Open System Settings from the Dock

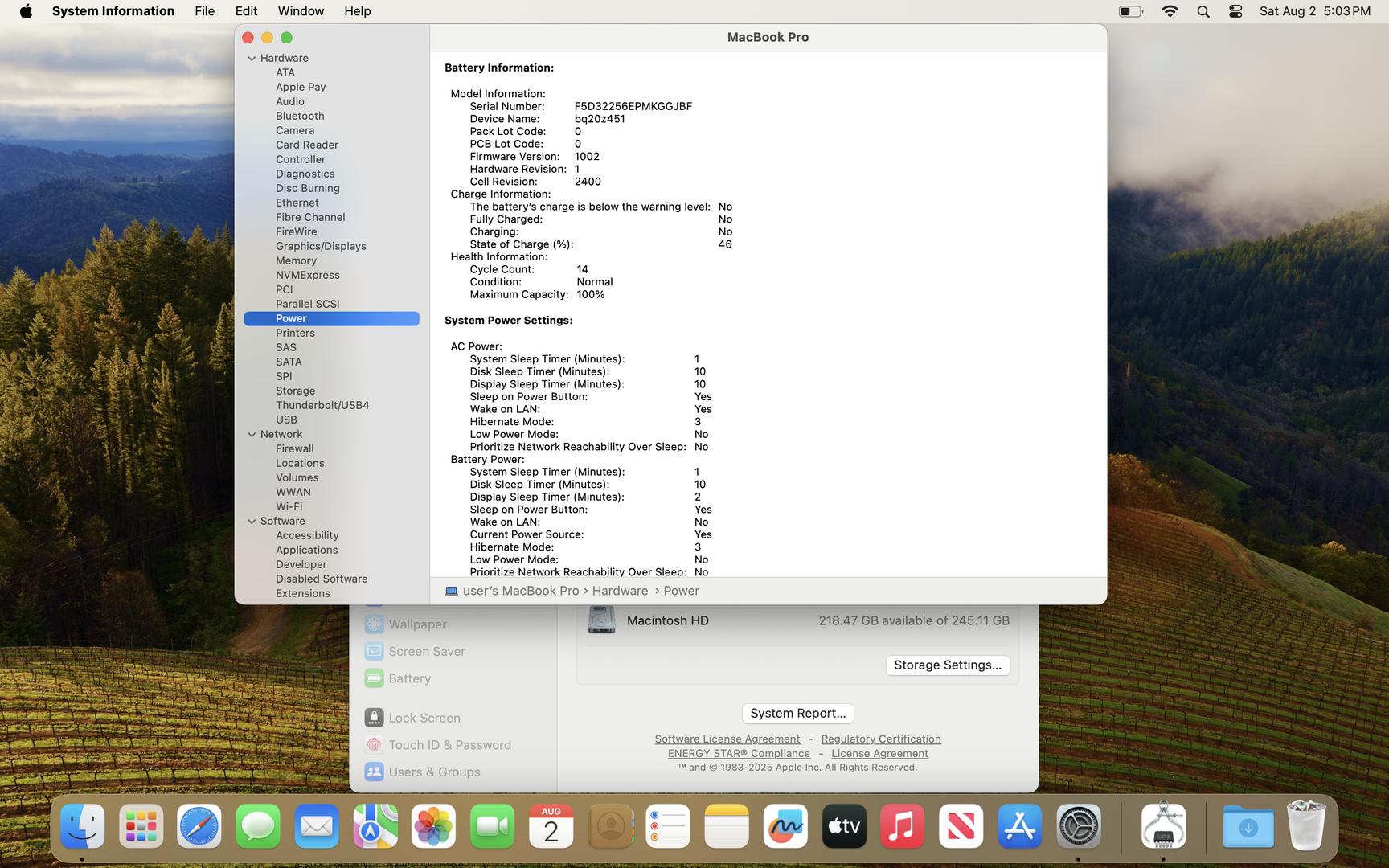point(1079,826)
